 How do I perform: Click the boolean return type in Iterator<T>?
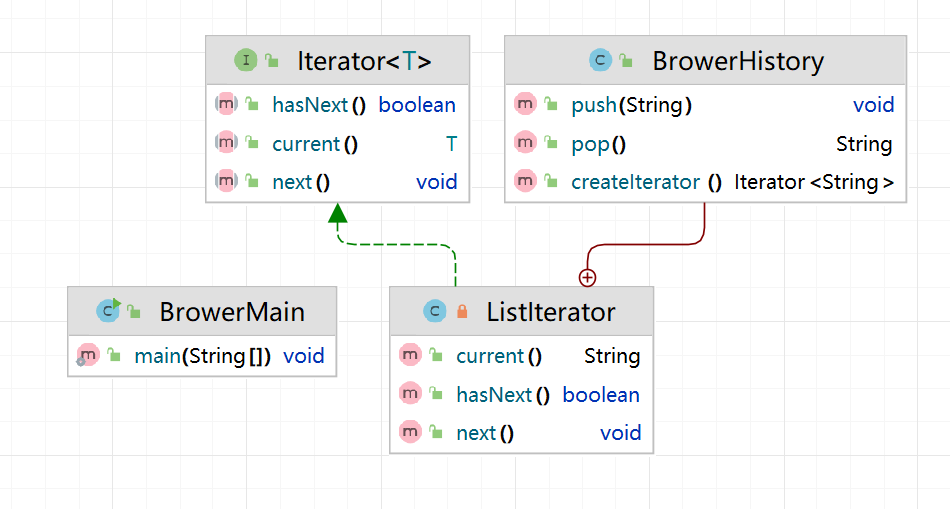point(417,105)
